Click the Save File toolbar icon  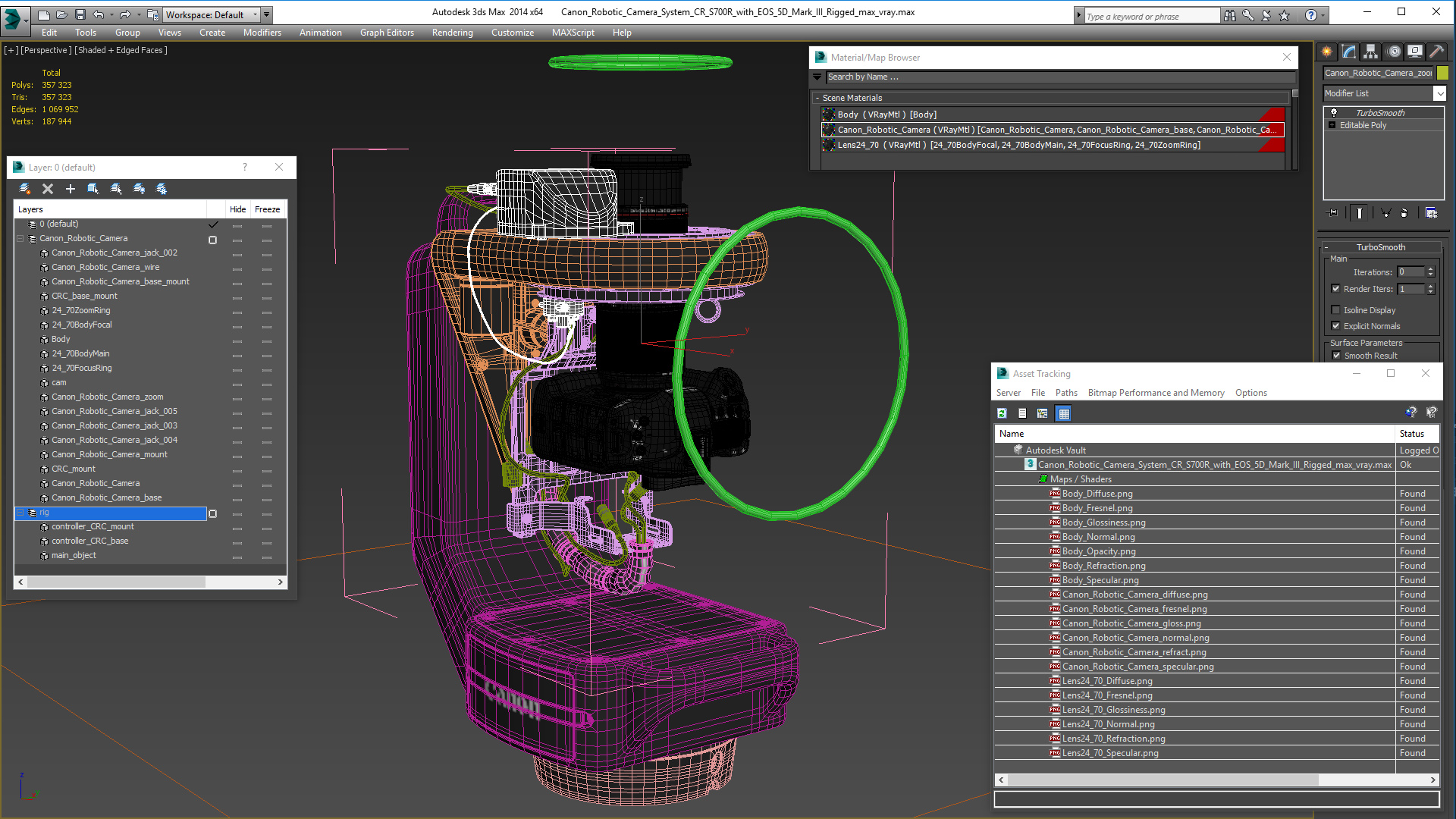pos(80,14)
